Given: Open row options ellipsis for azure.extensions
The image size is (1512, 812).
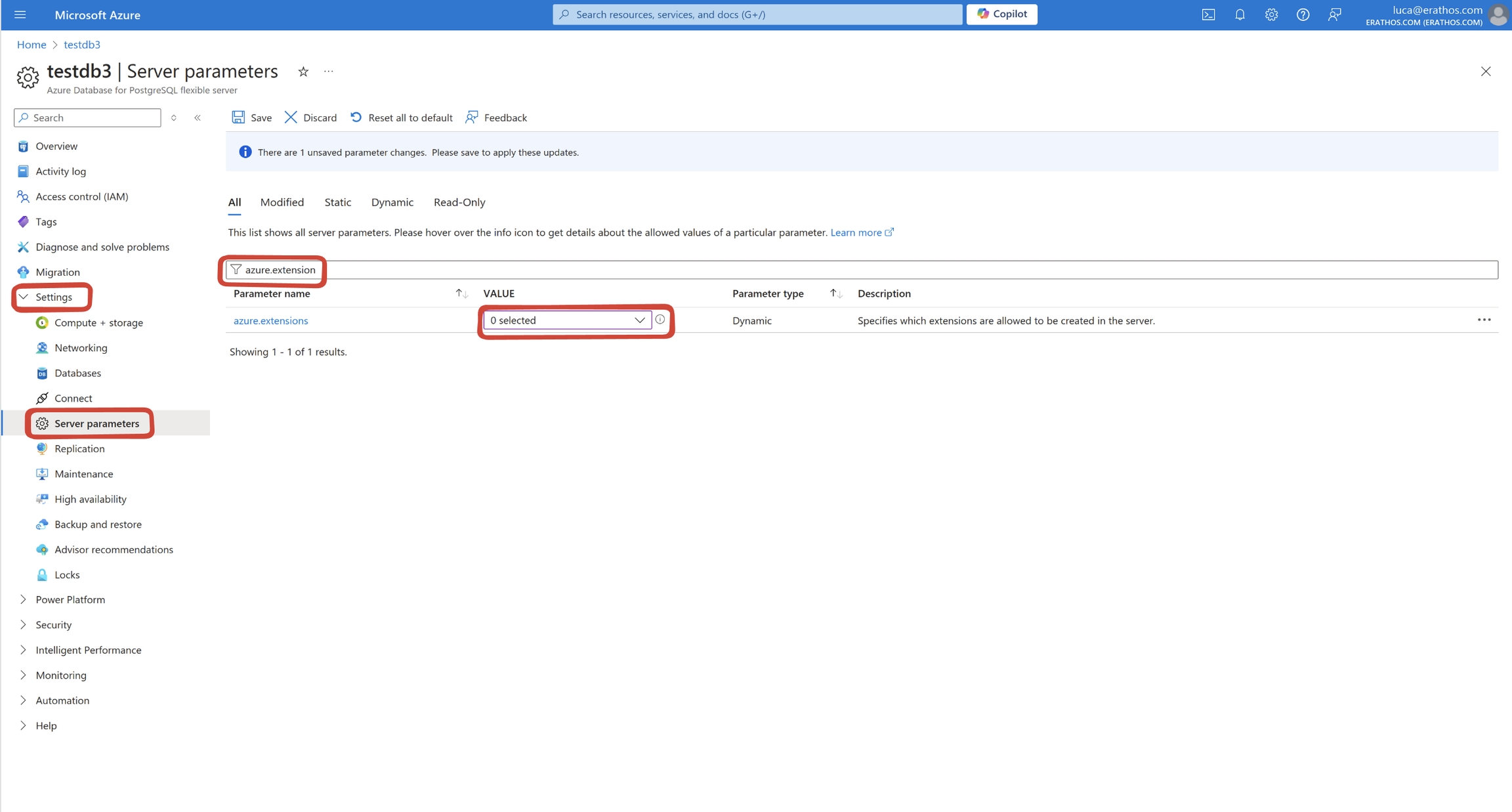Looking at the screenshot, I should [1484, 320].
